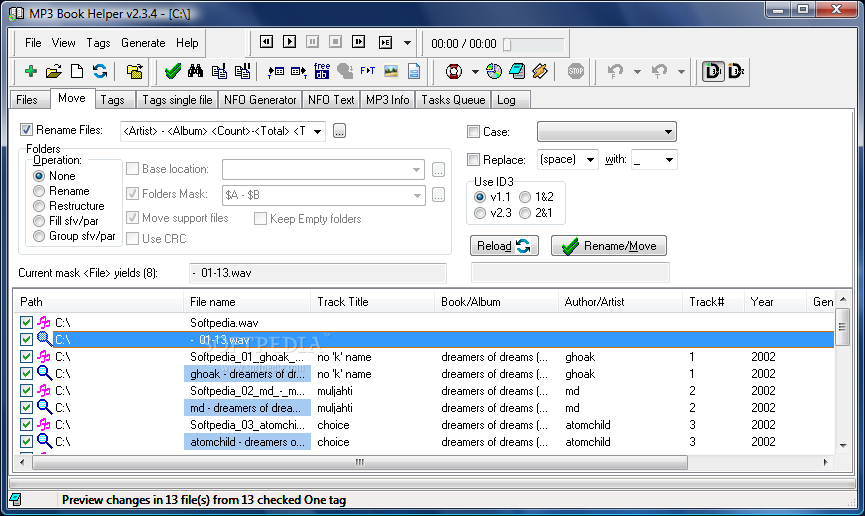Click the Reload button
Image resolution: width=865 pixels, height=516 pixels.
pyautogui.click(x=504, y=246)
